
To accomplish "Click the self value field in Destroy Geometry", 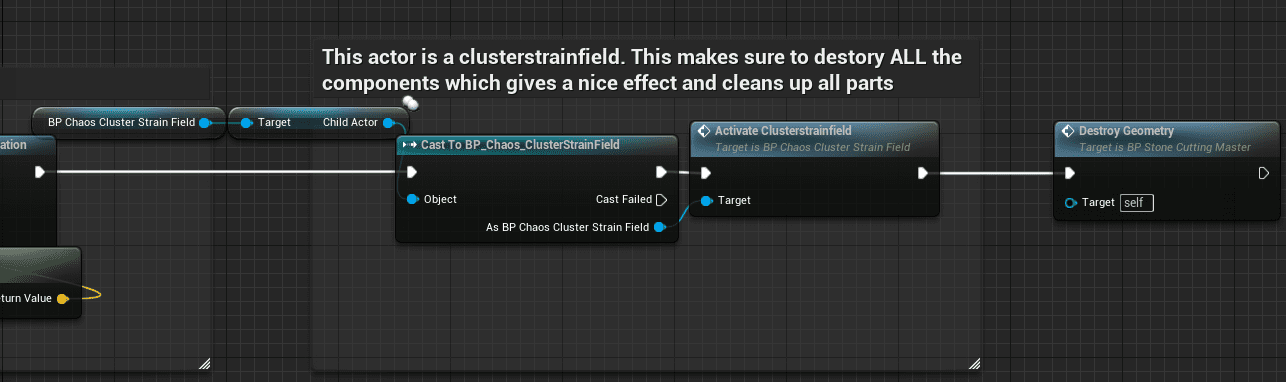I will click(x=1137, y=202).
